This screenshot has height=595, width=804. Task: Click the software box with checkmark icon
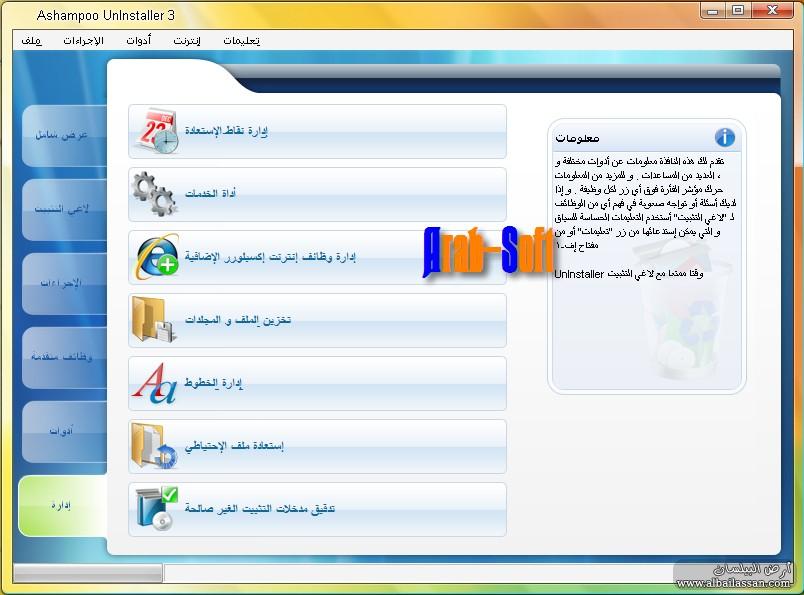click(156, 508)
